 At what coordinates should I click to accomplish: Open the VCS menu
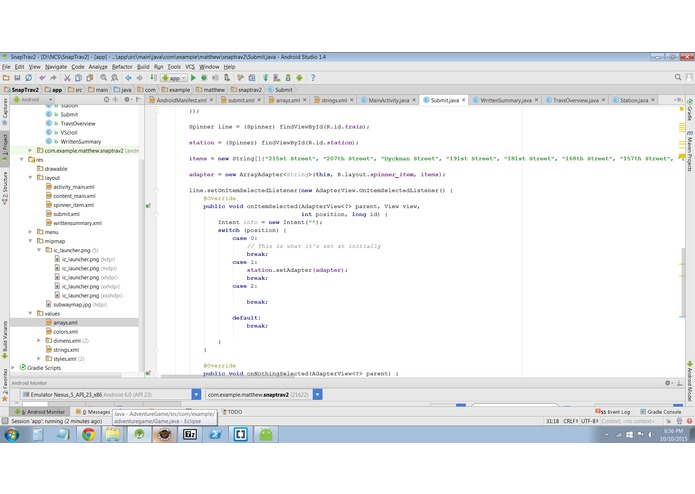(190, 67)
